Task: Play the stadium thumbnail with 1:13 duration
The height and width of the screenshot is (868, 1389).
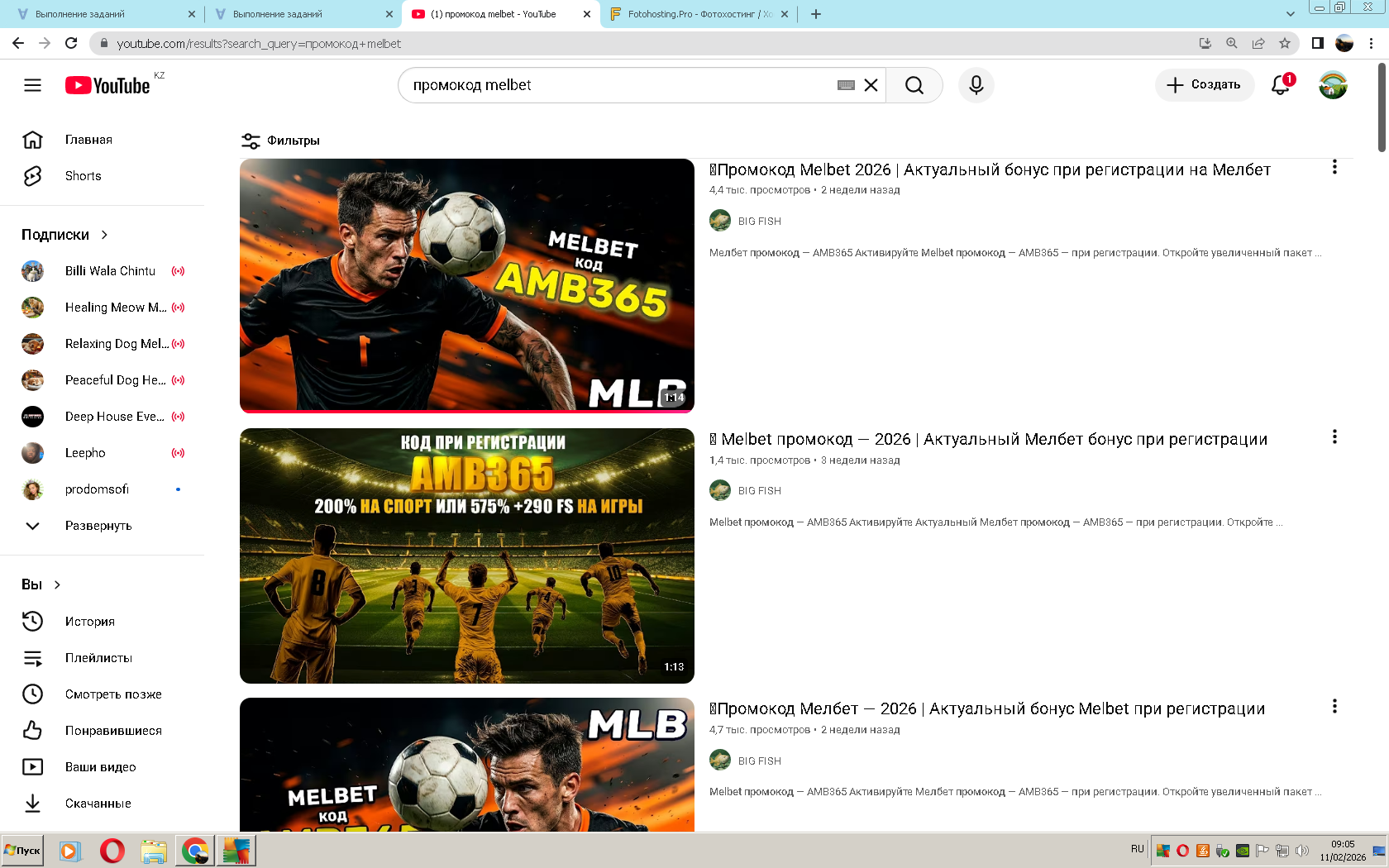Action: tap(467, 556)
